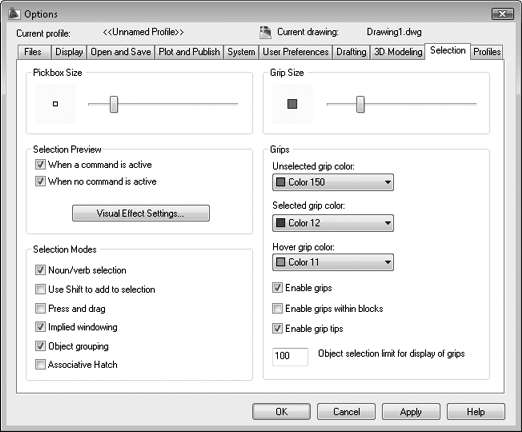Click the Grip Size slider handle

coord(360,104)
